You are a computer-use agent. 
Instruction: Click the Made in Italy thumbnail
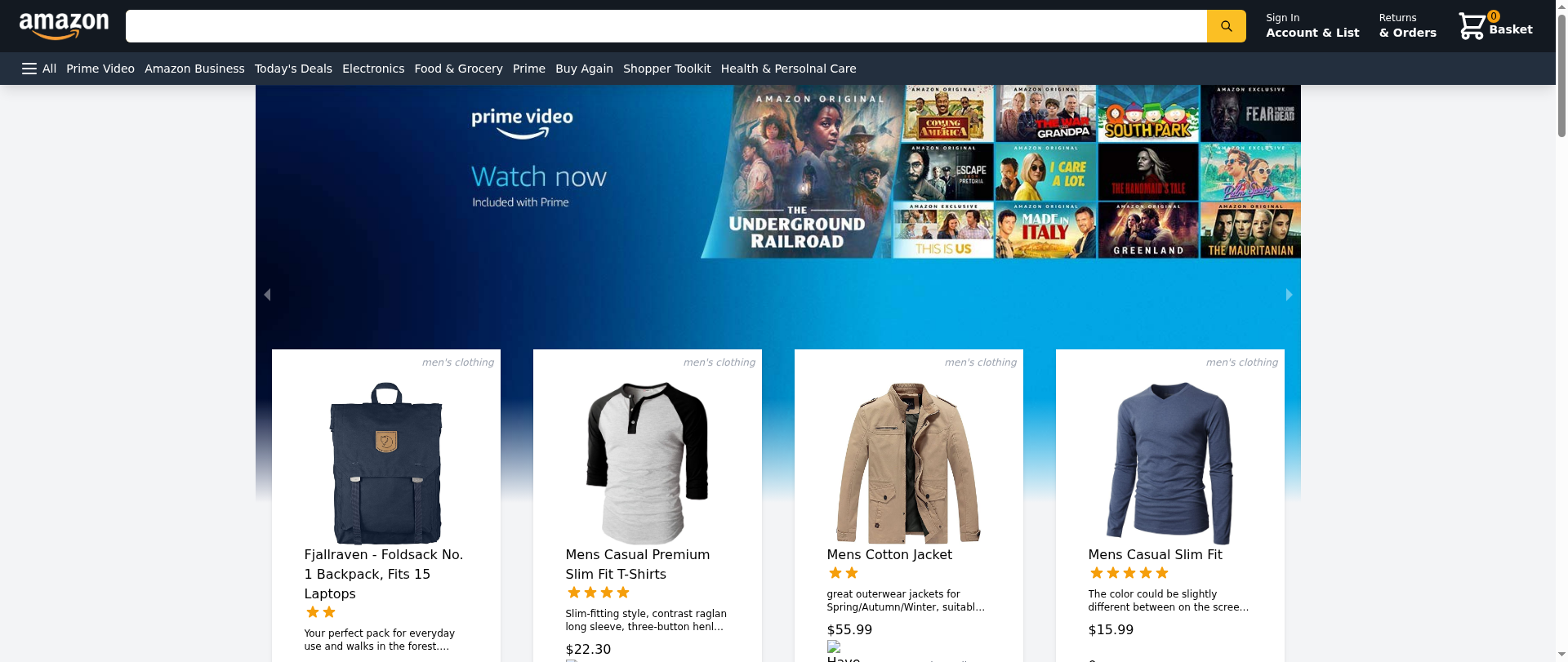point(1046,230)
